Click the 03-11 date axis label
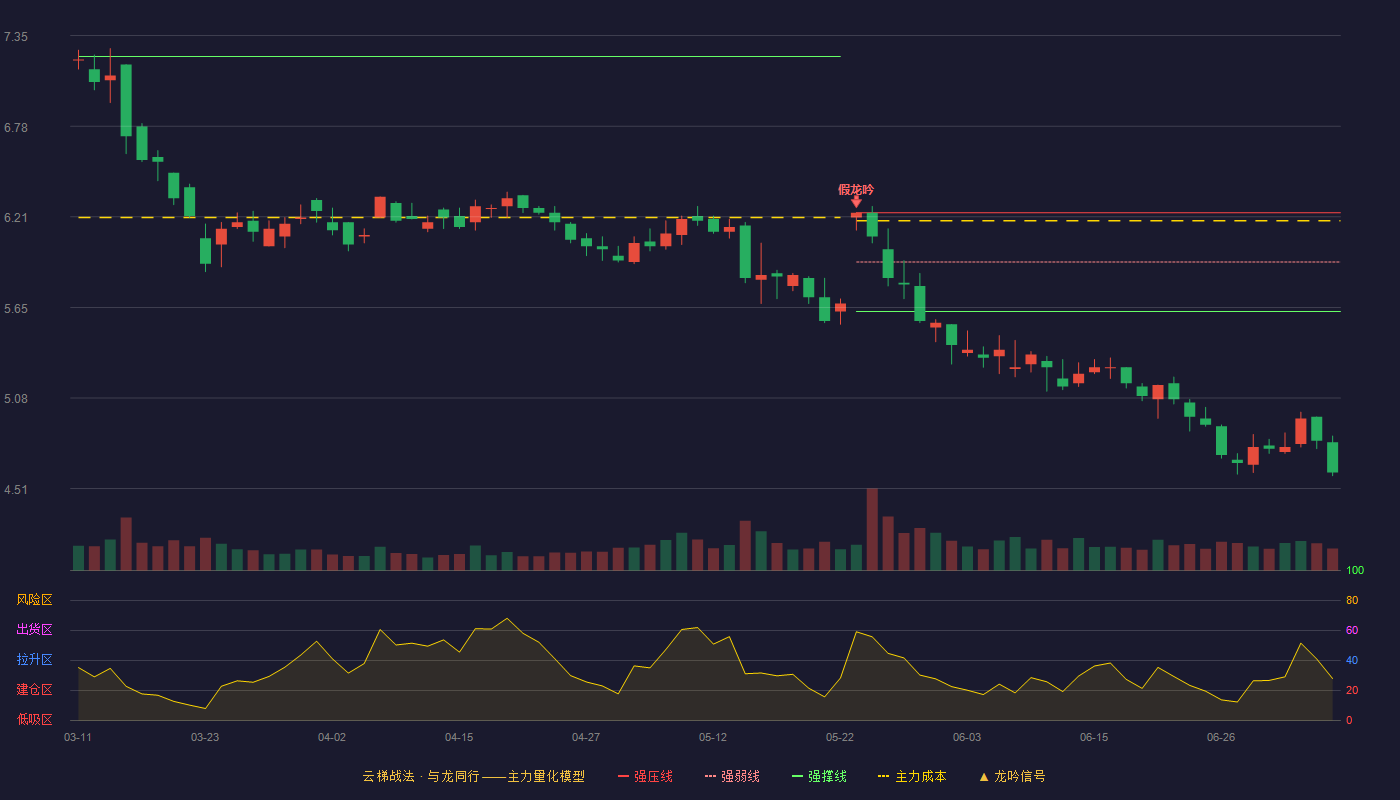The height and width of the screenshot is (800, 1400). pyautogui.click(x=78, y=737)
